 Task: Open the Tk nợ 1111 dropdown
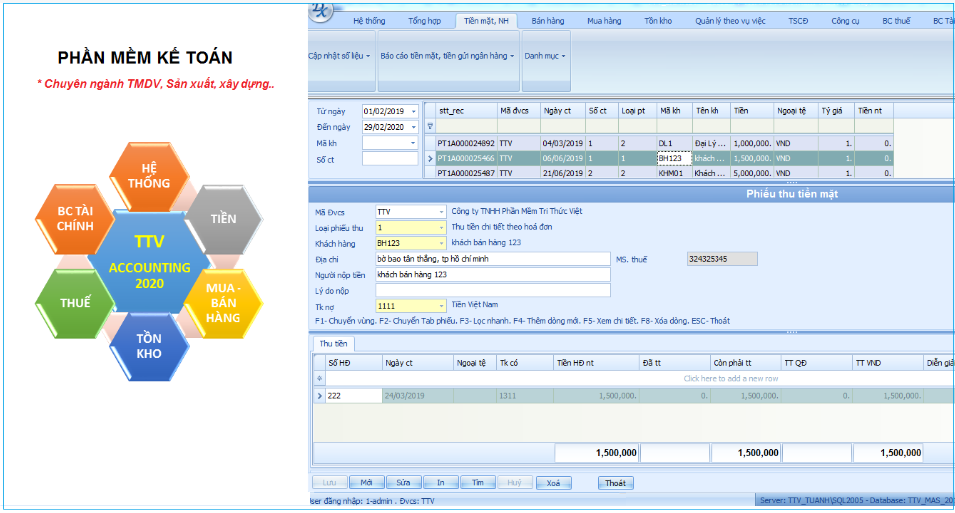point(442,306)
